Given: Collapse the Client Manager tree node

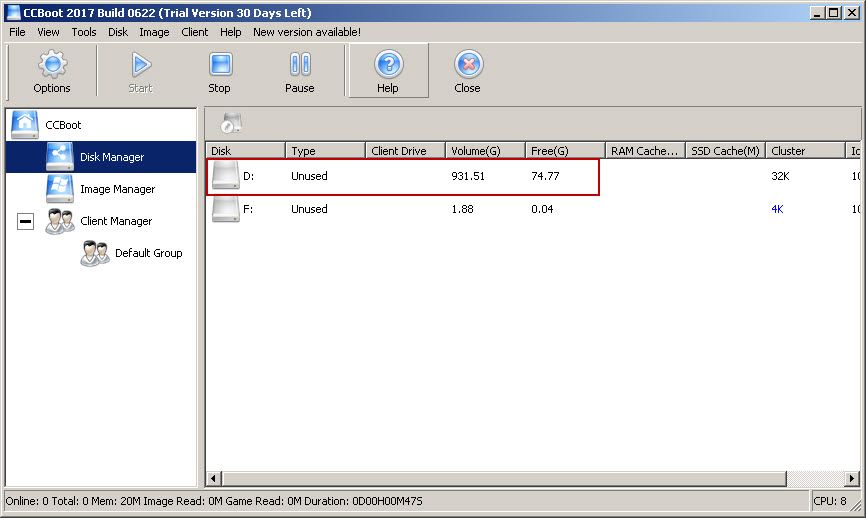Looking at the screenshot, I should [25, 221].
